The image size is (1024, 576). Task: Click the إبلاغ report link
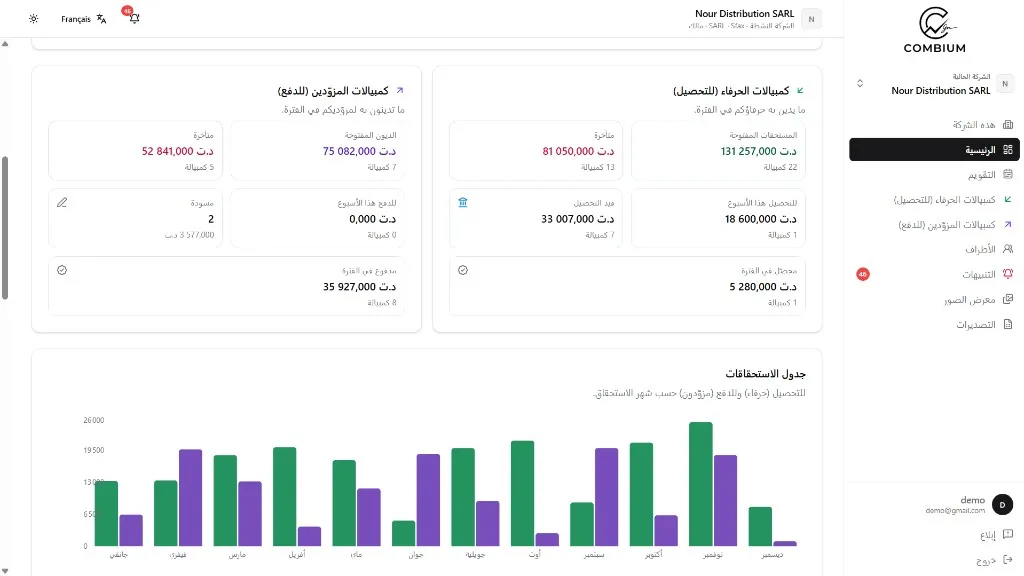pos(987,536)
